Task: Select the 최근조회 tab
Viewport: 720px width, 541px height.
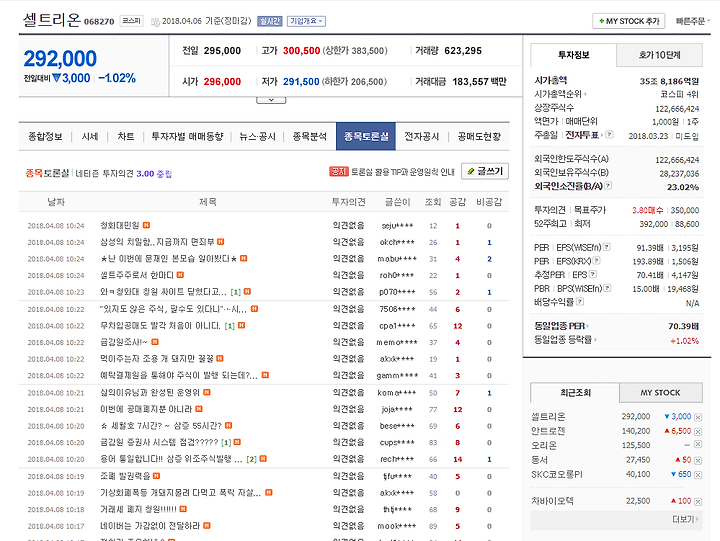Action: click(x=575, y=393)
